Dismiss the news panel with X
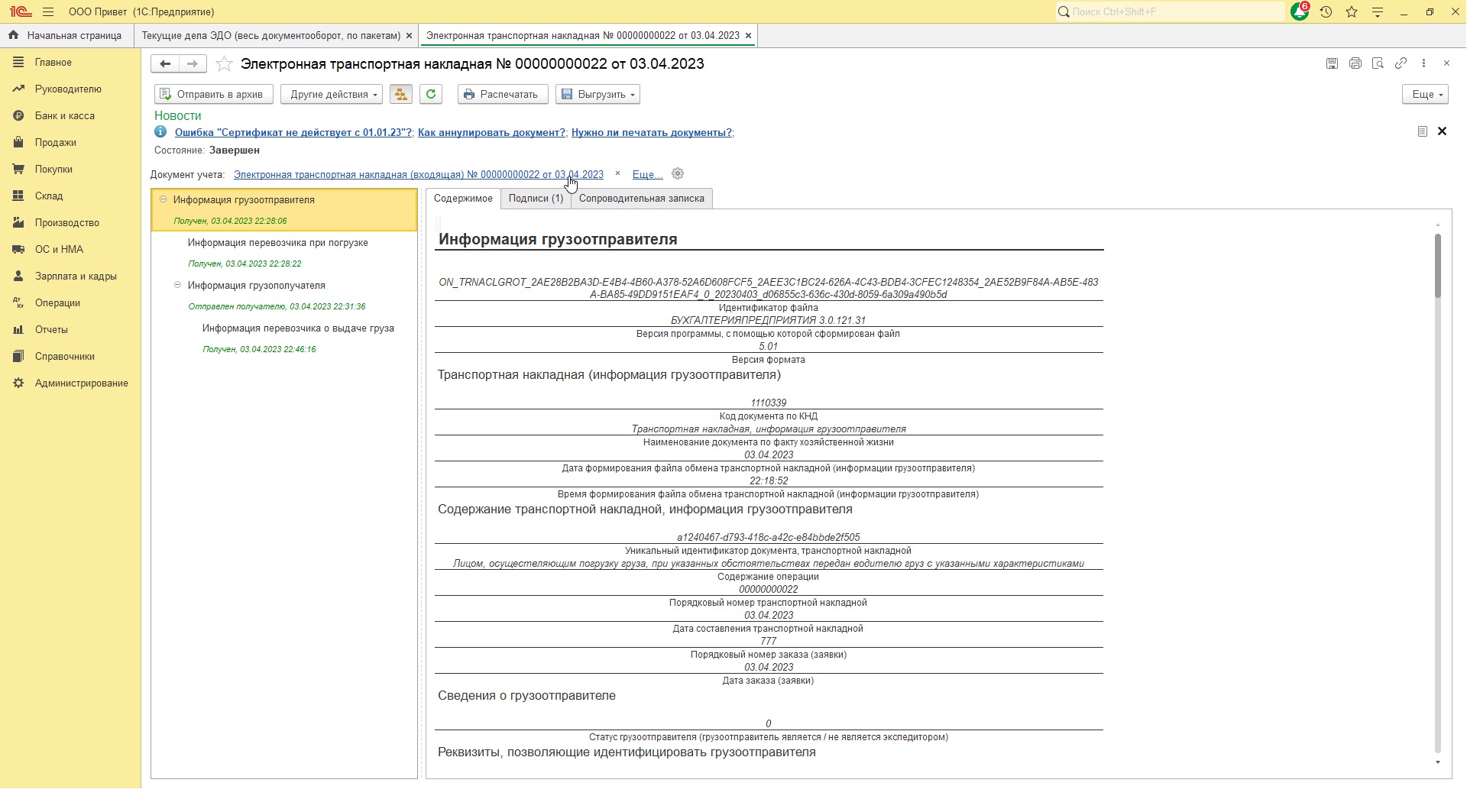This screenshot has width=1467, height=812. click(1442, 131)
